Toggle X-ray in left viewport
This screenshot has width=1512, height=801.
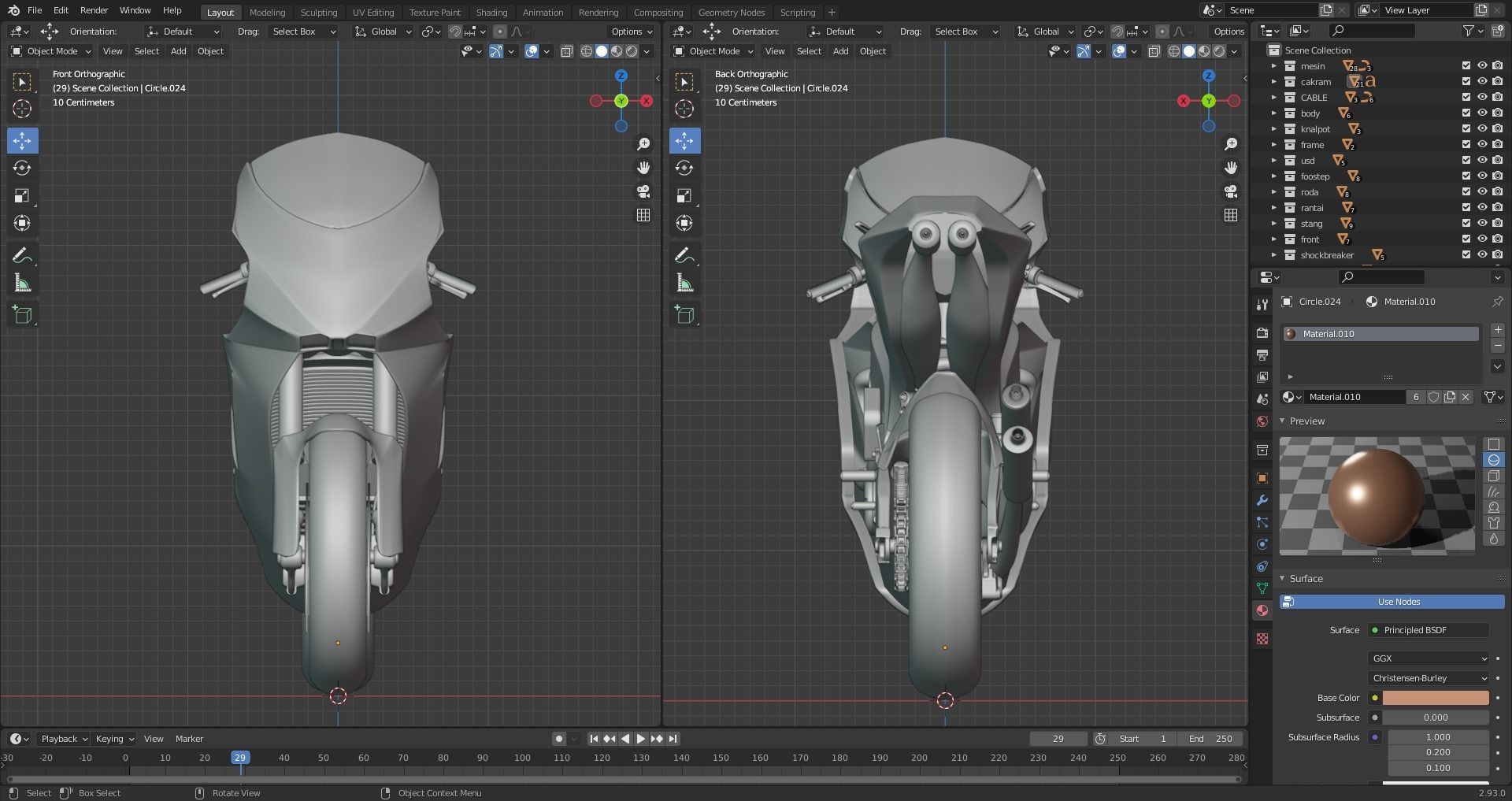pos(566,51)
